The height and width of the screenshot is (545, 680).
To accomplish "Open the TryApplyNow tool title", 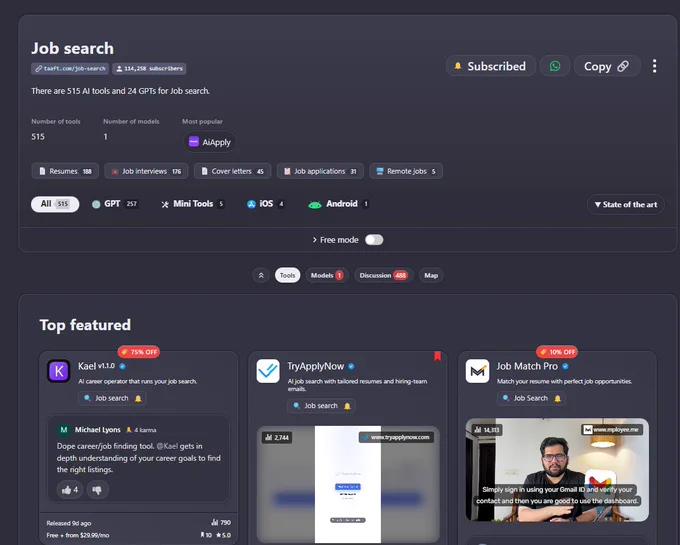I will tap(316, 366).
